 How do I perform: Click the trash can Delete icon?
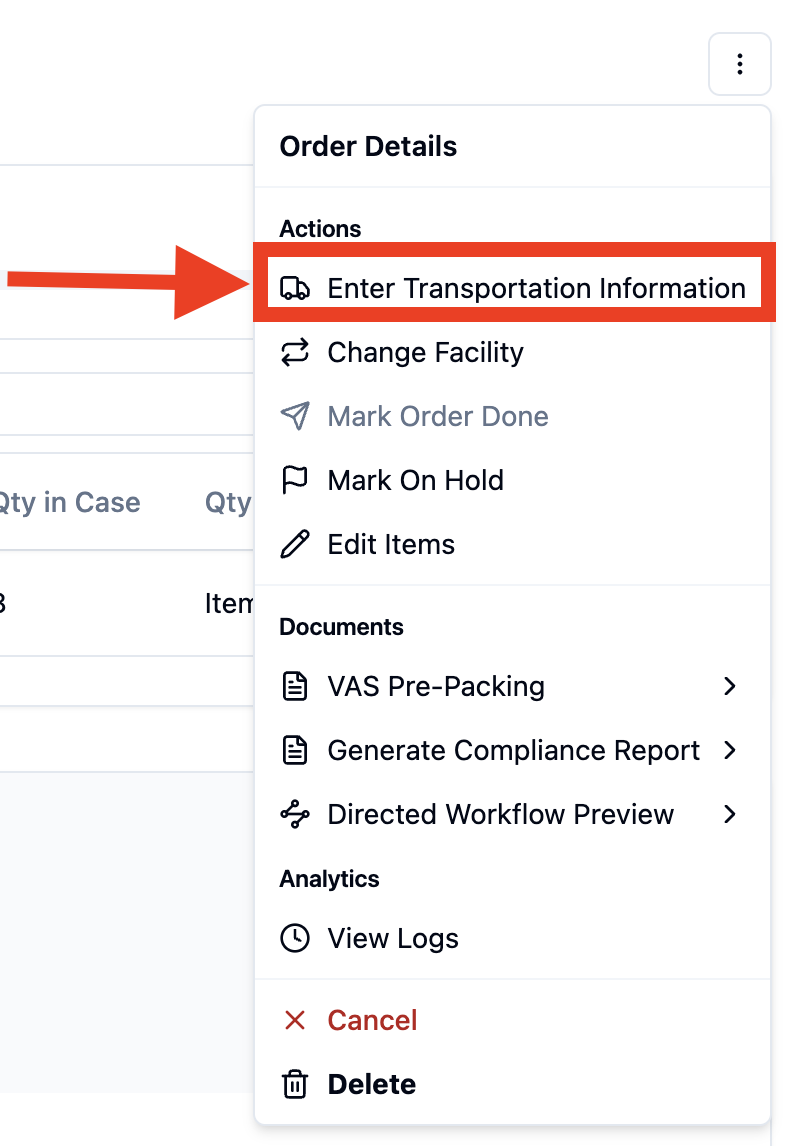point(295,1085)
